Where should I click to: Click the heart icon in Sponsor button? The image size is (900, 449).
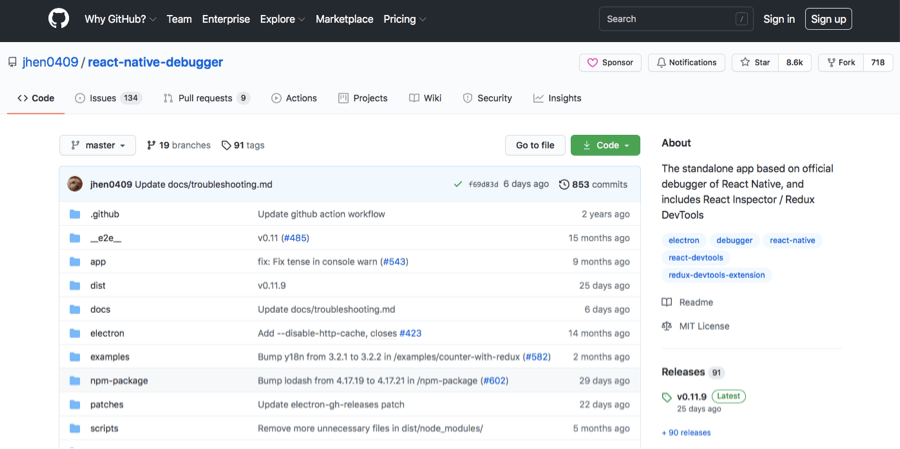click(592, 63)
